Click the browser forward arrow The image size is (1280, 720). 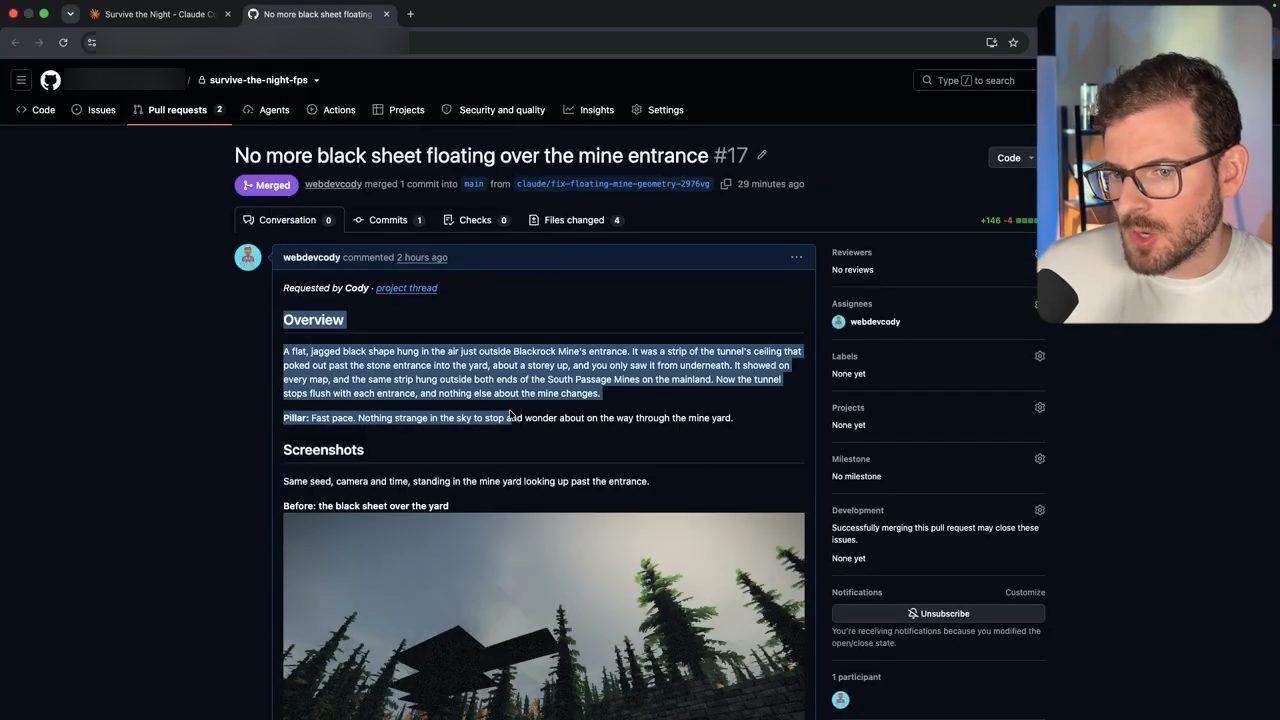point(39,42)
